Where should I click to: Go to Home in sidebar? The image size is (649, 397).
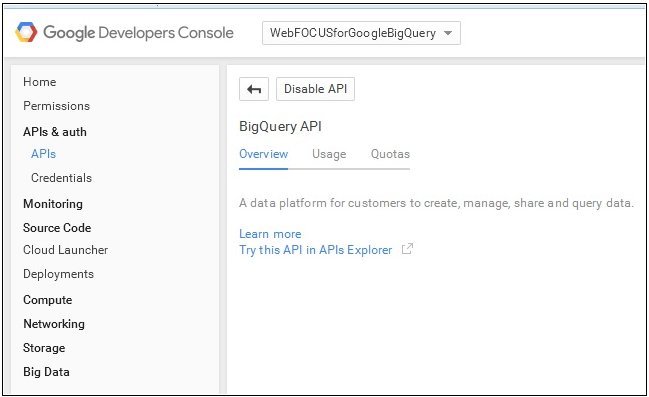[x=39, y=82]
